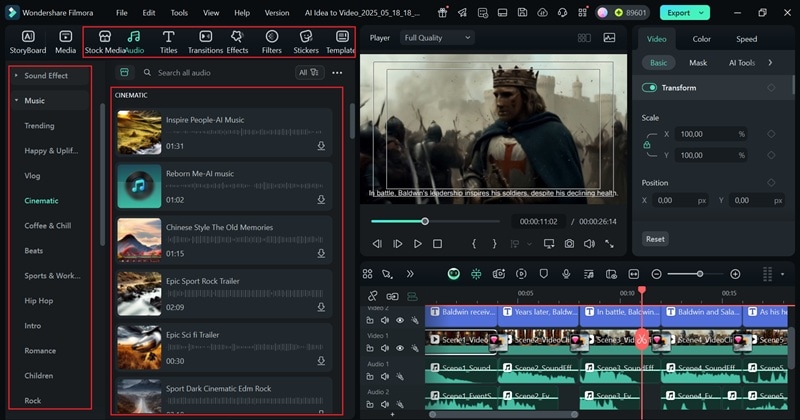Switch to the Speed properties tab
The height and width of the screenshot is (420, 800).
pyautogui.click(x=746, y=39)
